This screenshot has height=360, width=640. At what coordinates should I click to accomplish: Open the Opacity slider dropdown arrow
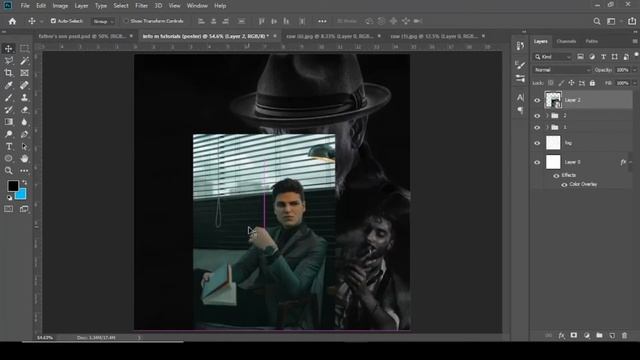(634, 70)
